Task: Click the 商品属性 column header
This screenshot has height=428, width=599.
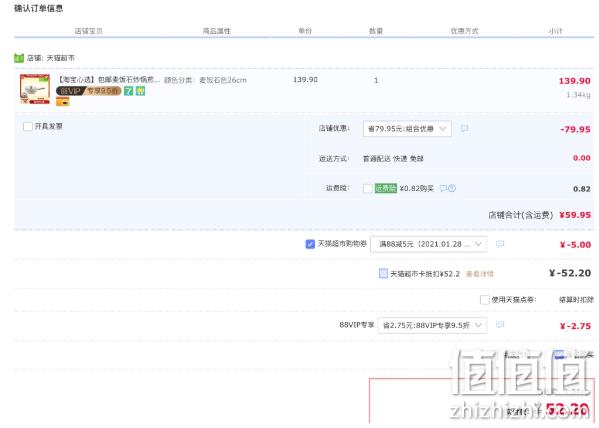Action: (x=217, y=31)
